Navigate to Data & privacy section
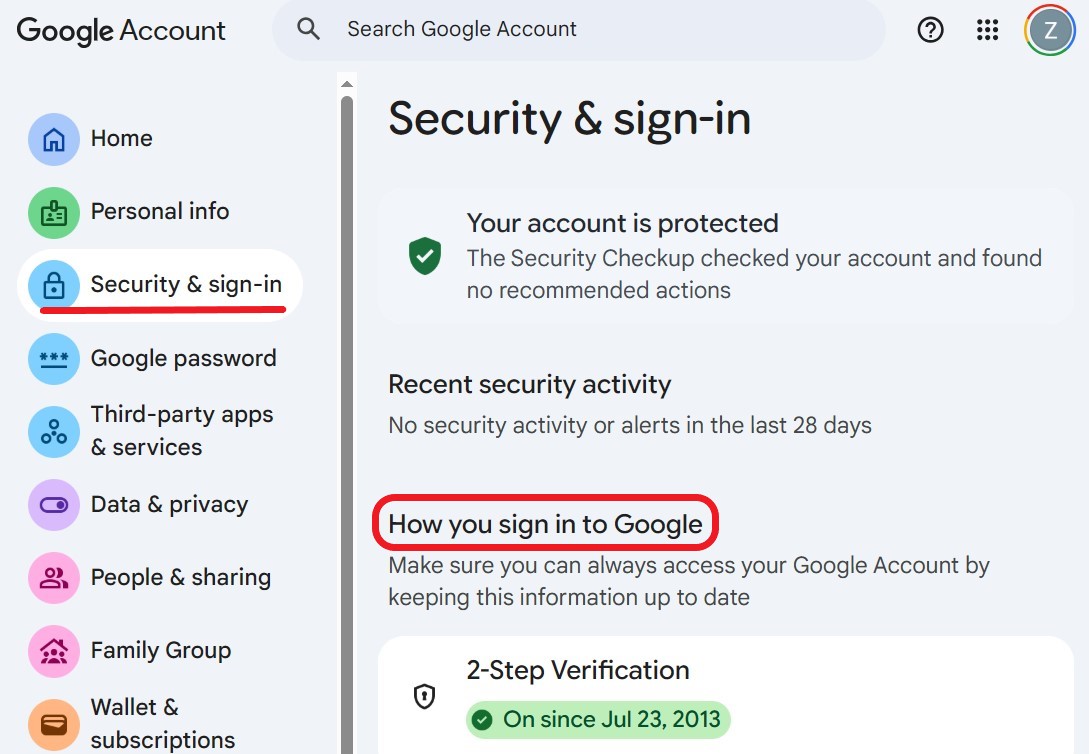Viewport: 1089px width, 754px height. [x=169, y=504]
